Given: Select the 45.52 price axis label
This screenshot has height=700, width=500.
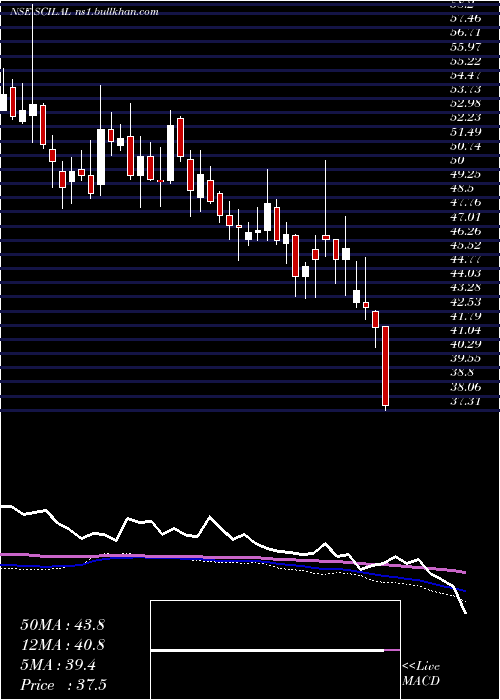Looking at the screenshot, I should point(467,245).
